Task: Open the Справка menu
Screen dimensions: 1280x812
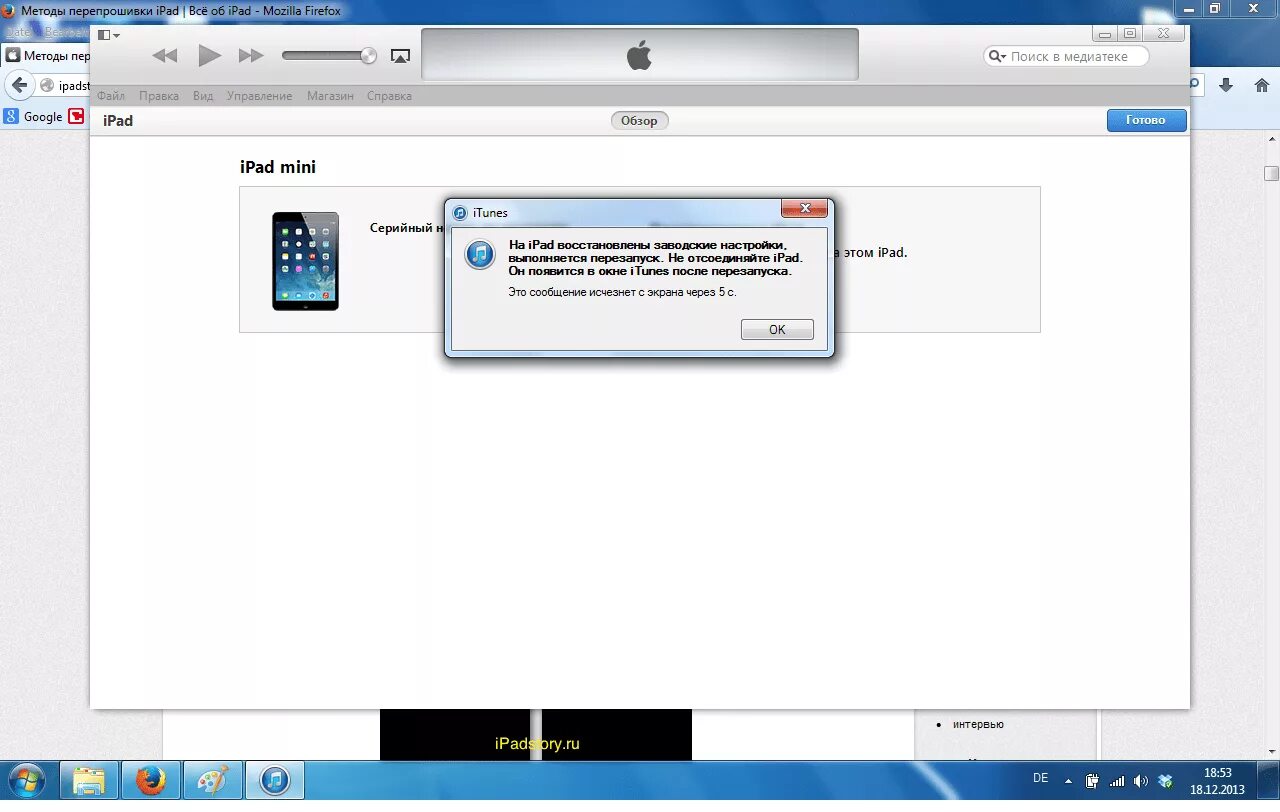Action: 389,96
